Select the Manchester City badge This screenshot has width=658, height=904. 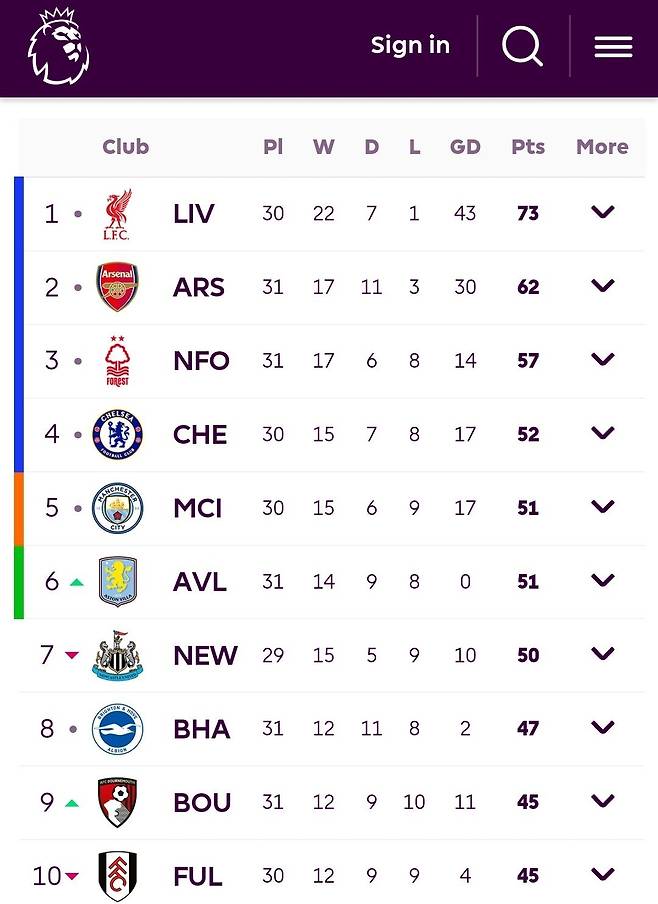(x=117, y=508)
